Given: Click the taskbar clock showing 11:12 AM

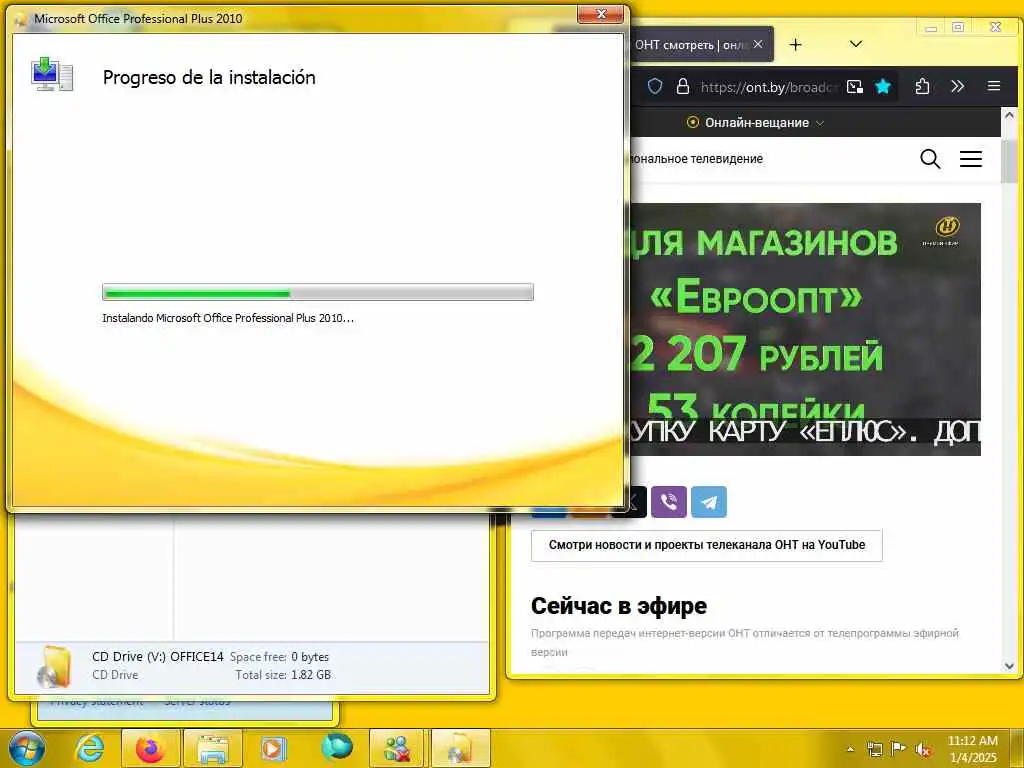Looking at the screenshot, I should point(972,749).
